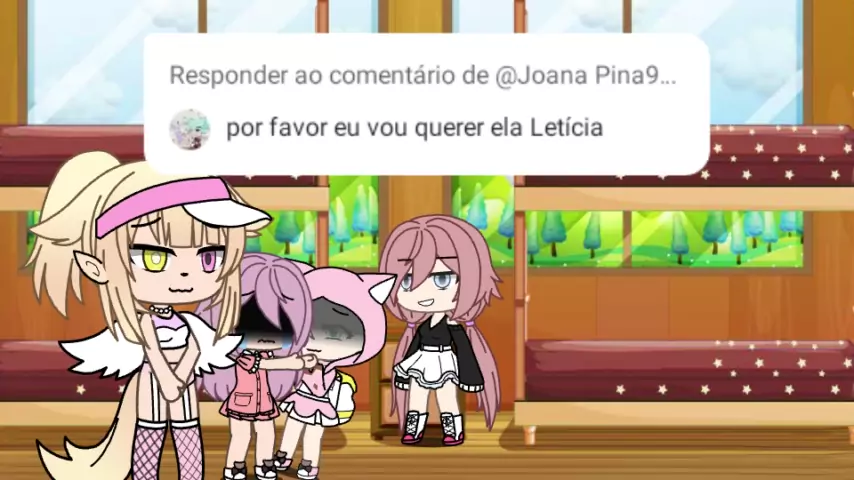The image size is (854, 480).
Task: Tap the white and pink sneakers
Action: click(434, 428)
